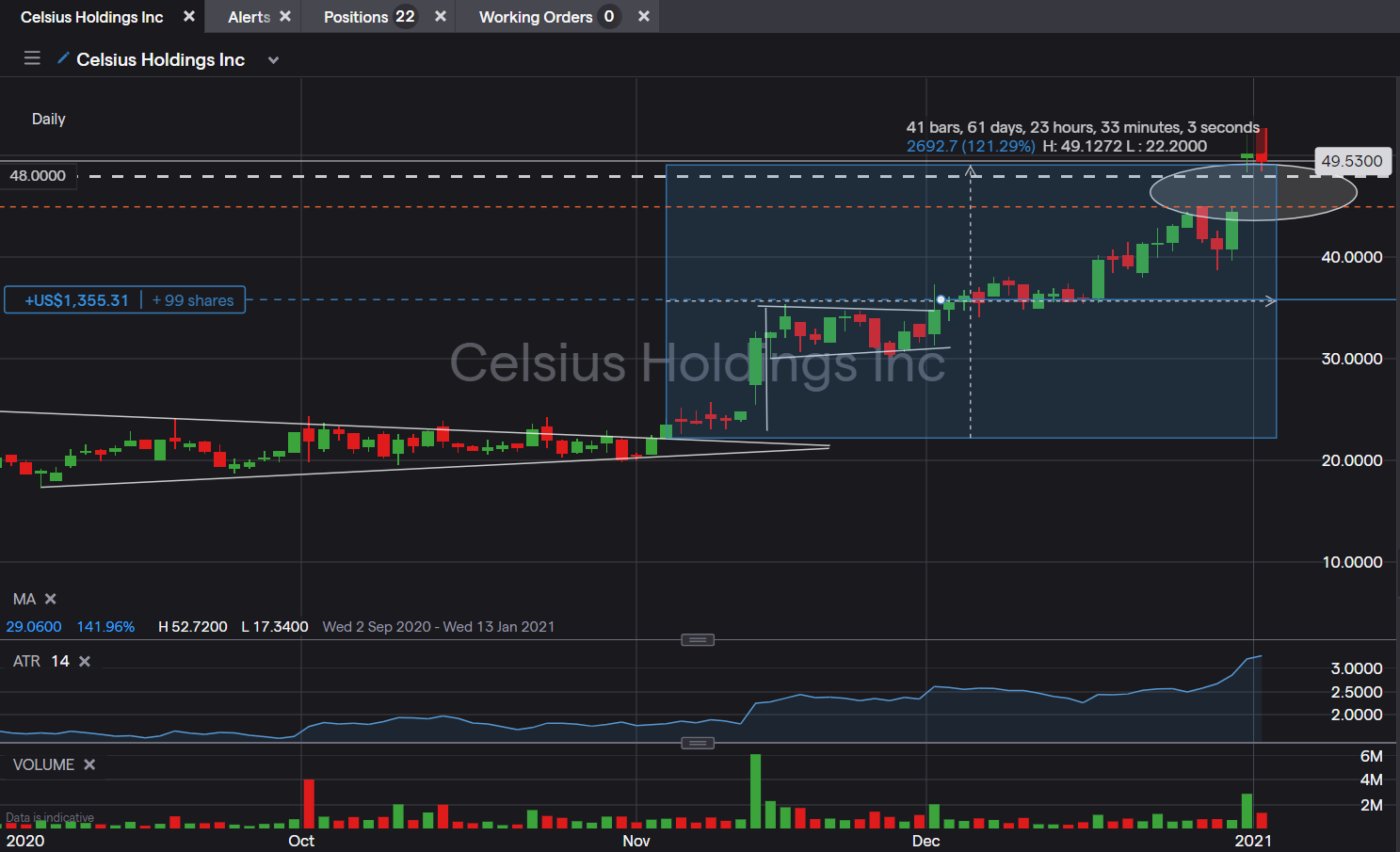Click the H 52.7200 high value
1400x852 pixels.
tap(193, 627)
